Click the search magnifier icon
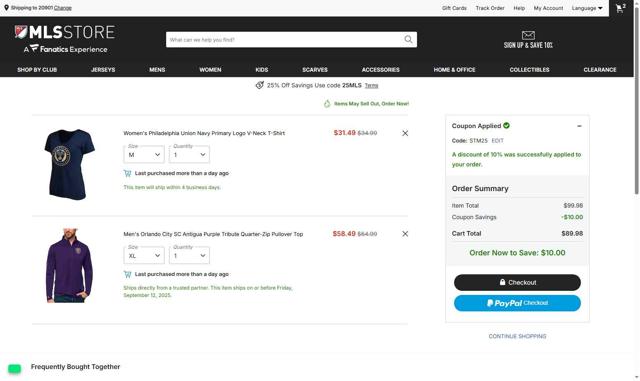Viewport: 640px width, 381px height. (x=408, y=40)
